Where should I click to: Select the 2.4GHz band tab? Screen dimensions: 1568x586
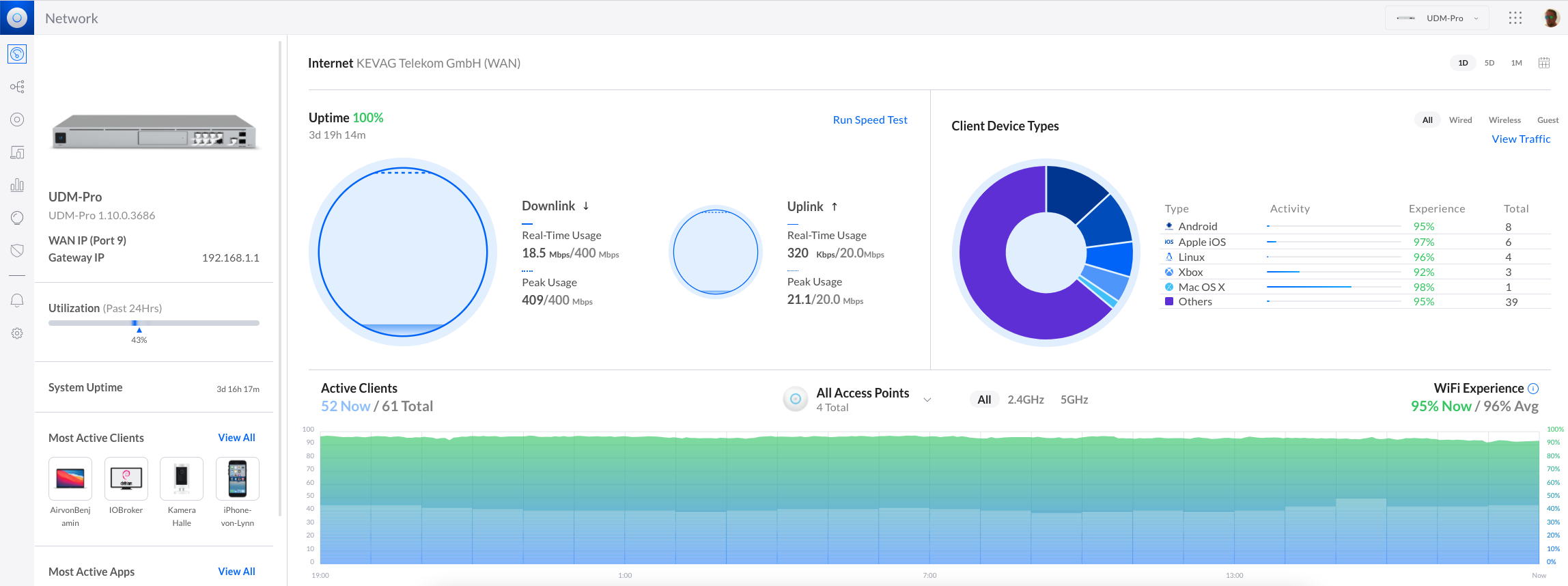(x=1025, y=400)
